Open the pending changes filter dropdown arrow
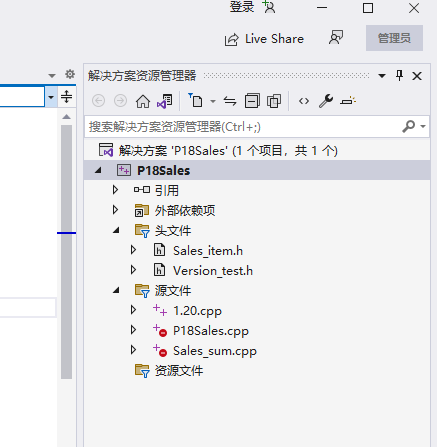Screen dimensions: 437x447 click(213, 101)
